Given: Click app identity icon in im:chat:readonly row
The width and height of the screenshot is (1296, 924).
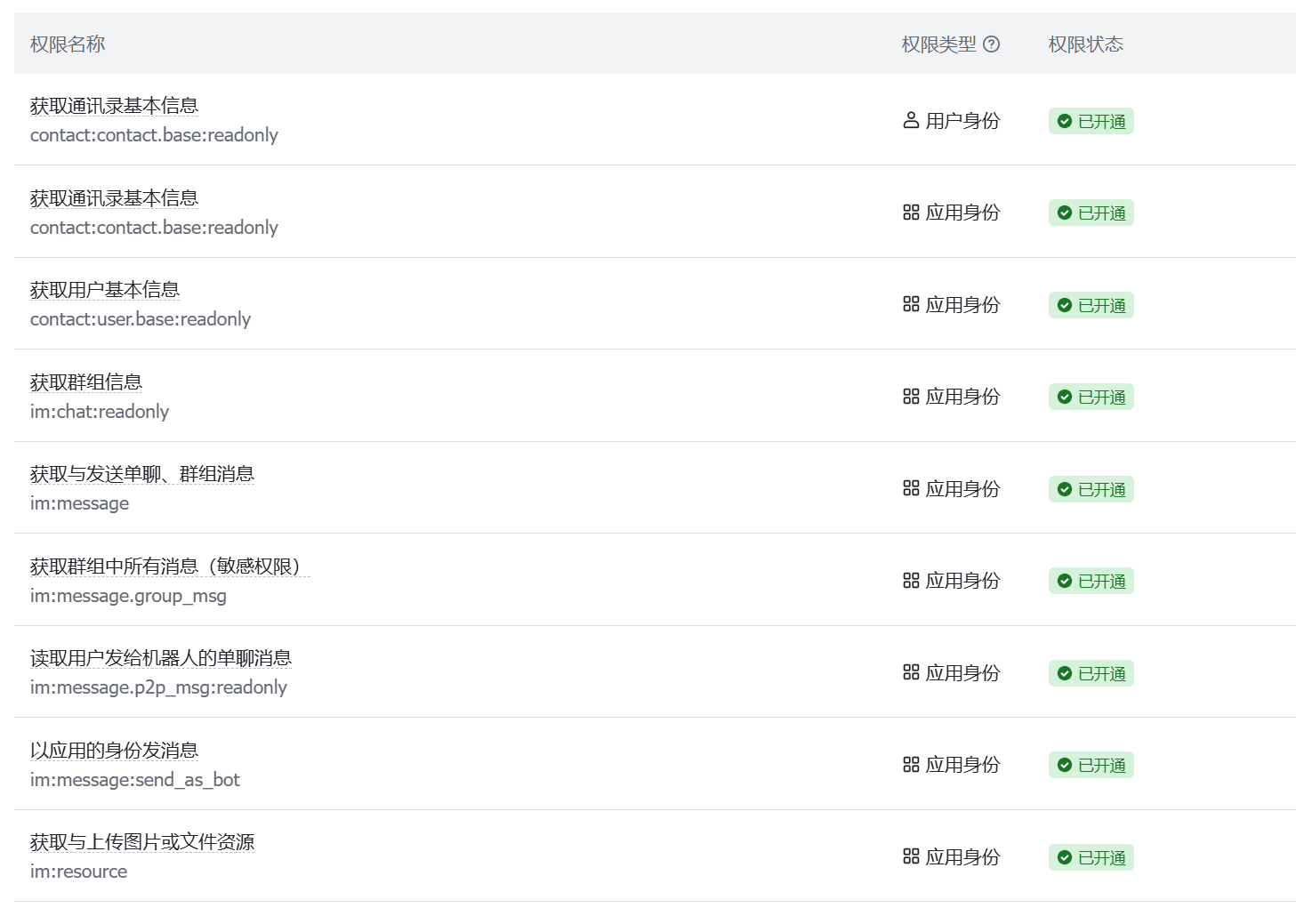Looking at the screenshot, I should (911, 397).
